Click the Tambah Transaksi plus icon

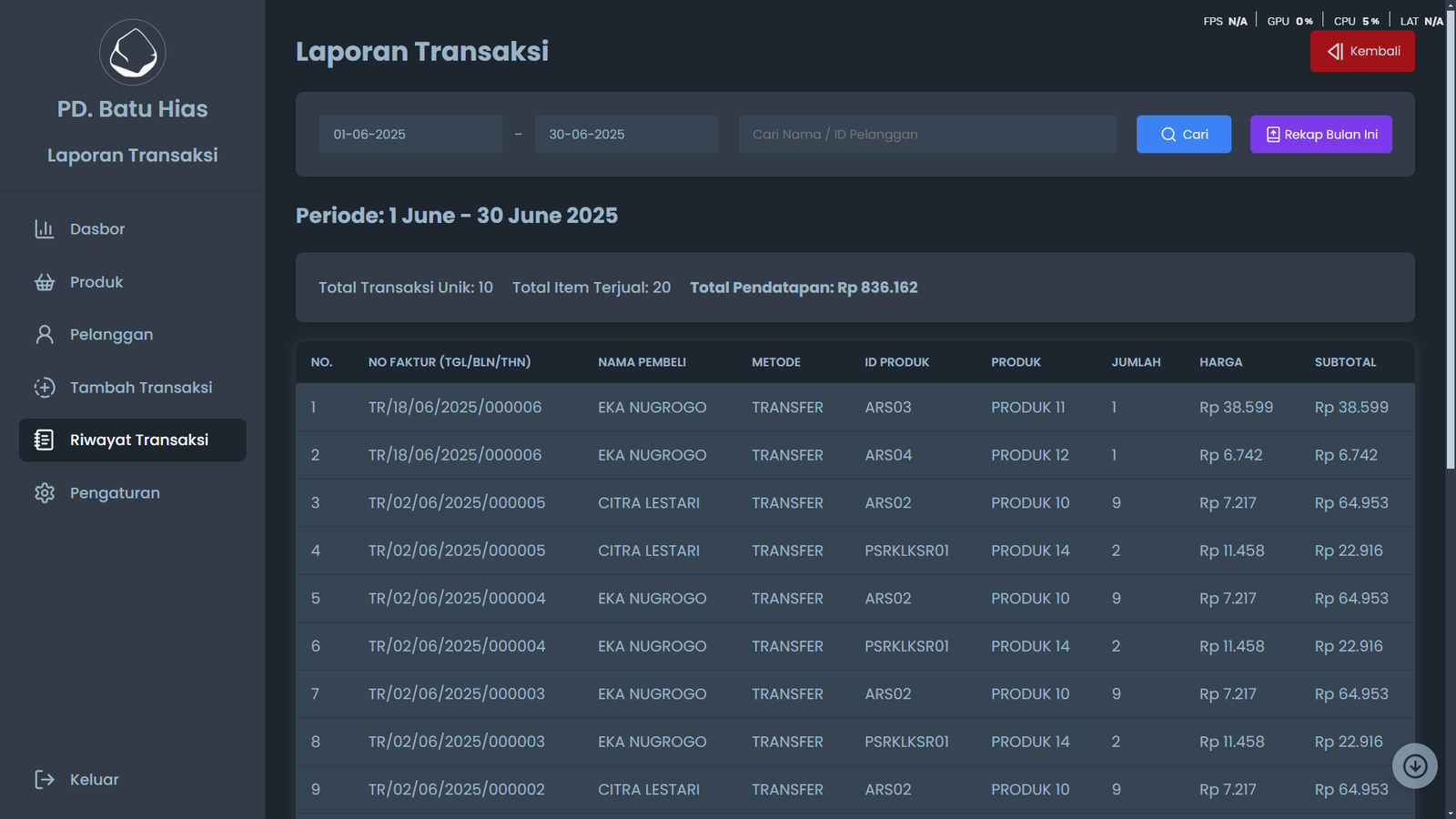click(45, 388)
